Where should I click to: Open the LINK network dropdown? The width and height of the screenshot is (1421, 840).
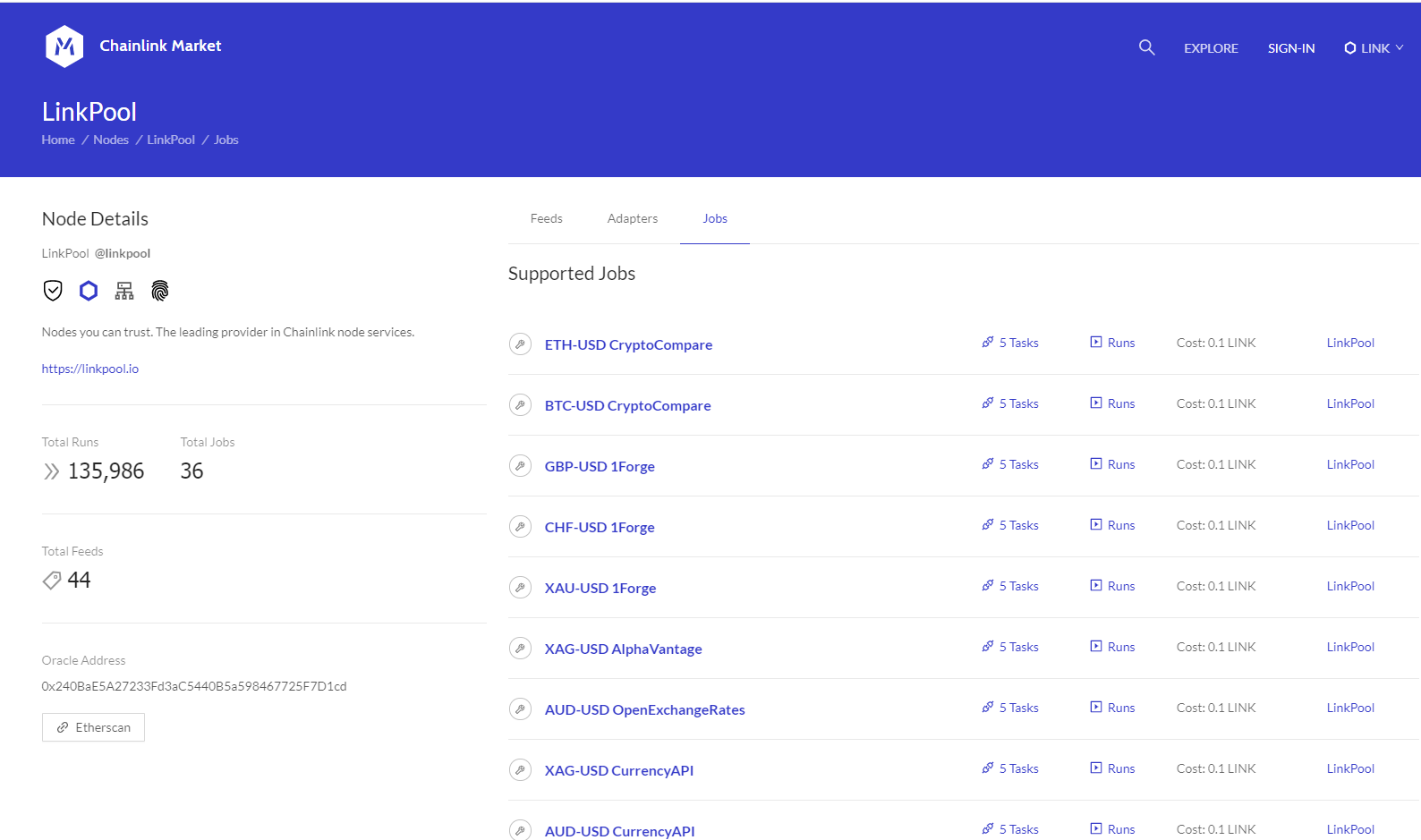1374,48
